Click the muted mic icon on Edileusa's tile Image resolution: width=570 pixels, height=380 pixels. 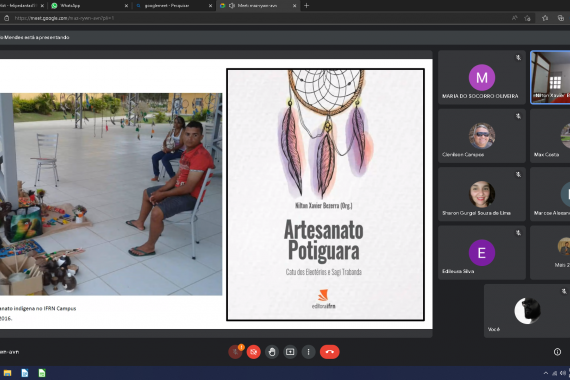coord(518,233)
